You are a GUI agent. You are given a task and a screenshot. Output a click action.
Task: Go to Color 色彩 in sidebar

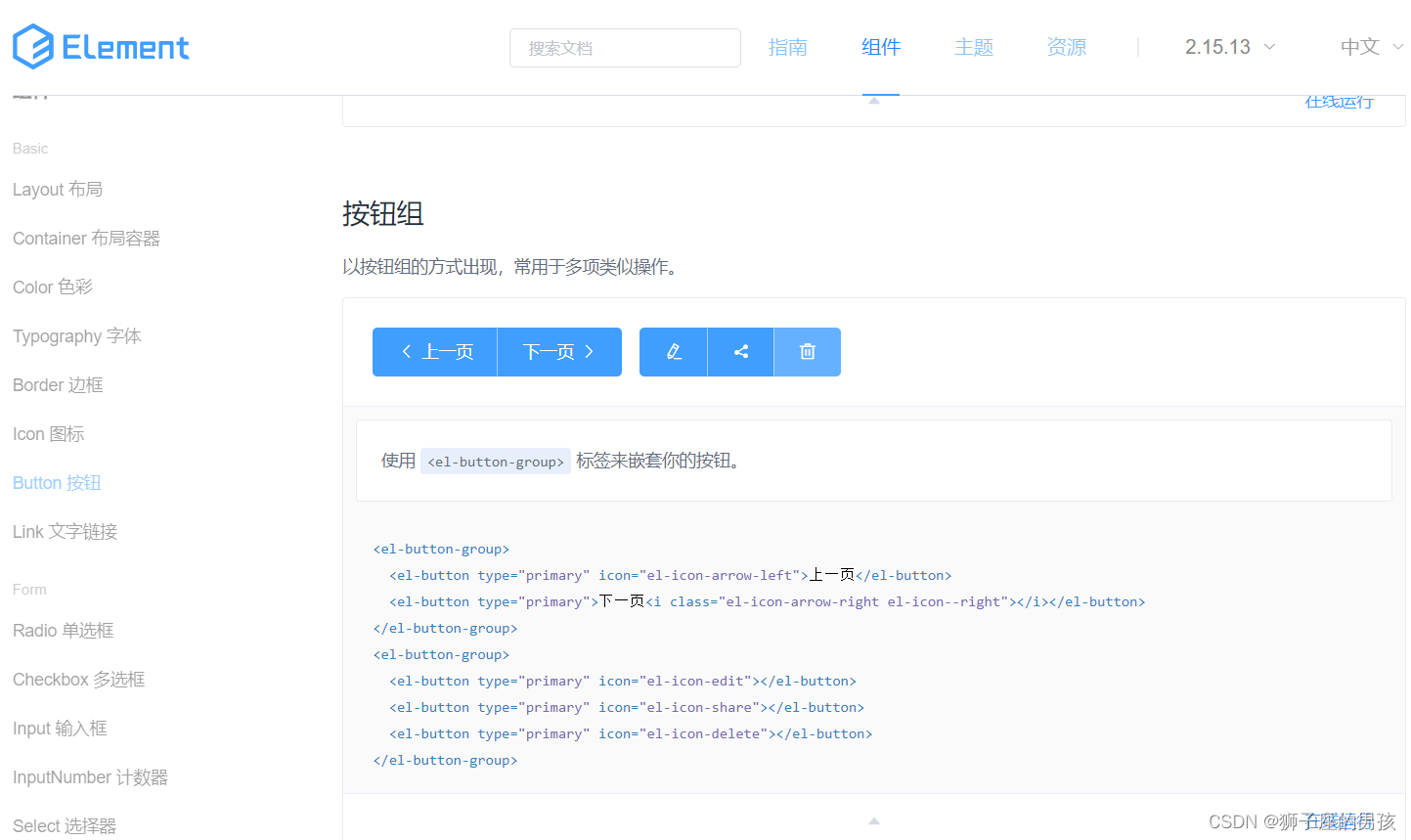pos(53,287)
